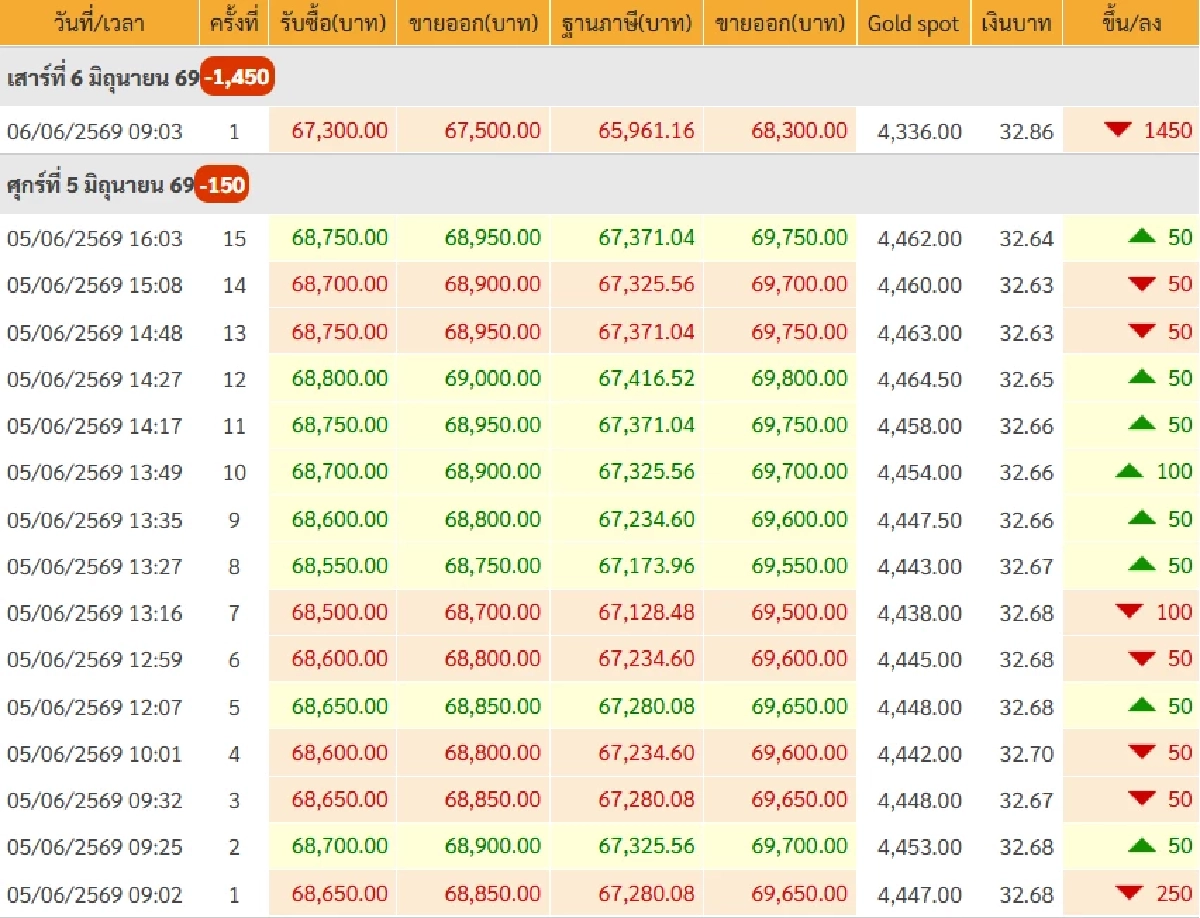The height and width of the screenshot is (918, 1200).
Task: Click the tax base value 65,961.16
Action: 646,130
